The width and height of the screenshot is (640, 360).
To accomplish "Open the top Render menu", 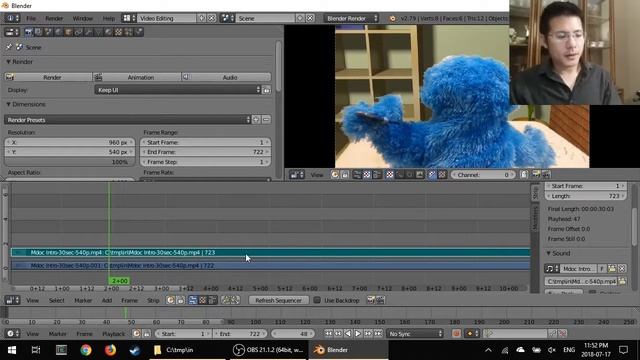I will tap(54, 18).
